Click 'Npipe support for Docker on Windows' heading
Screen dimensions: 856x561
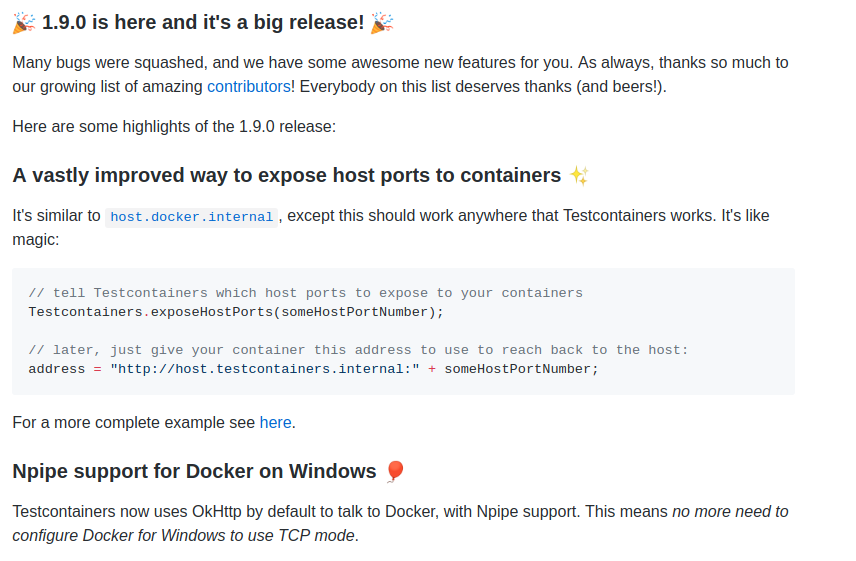click(x=194, y=471)
